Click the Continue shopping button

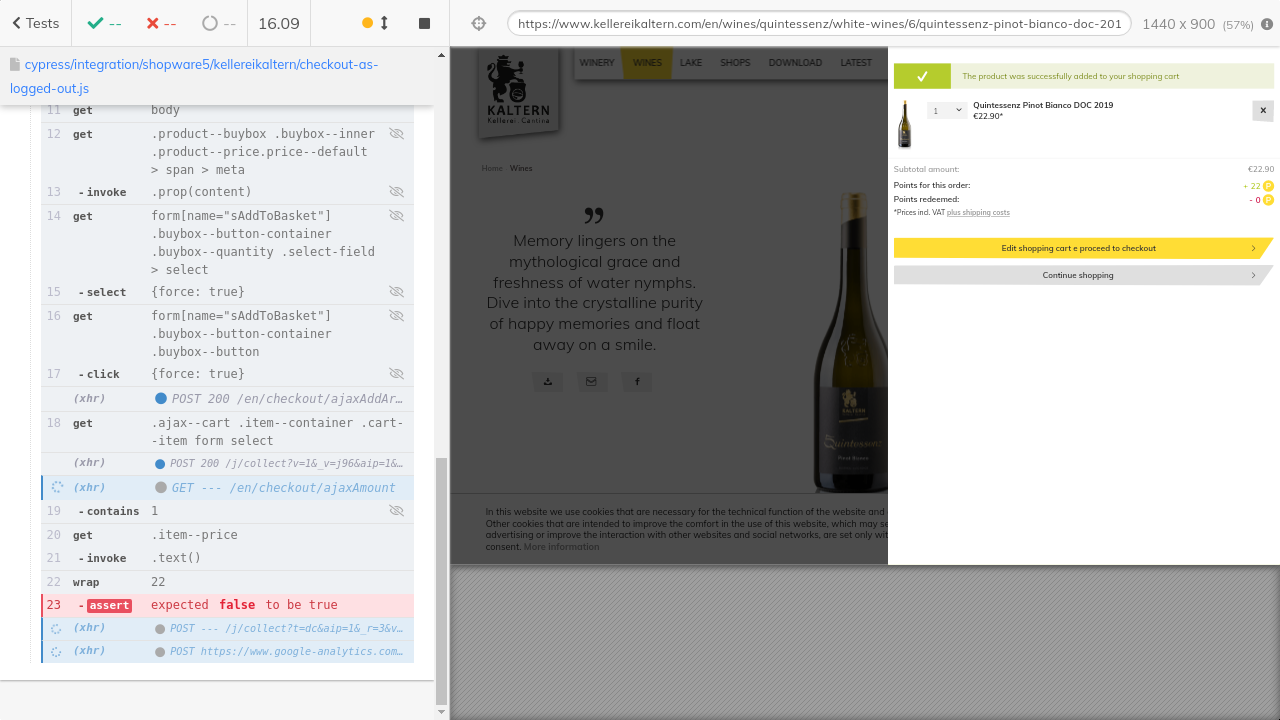pos(1078,275)
